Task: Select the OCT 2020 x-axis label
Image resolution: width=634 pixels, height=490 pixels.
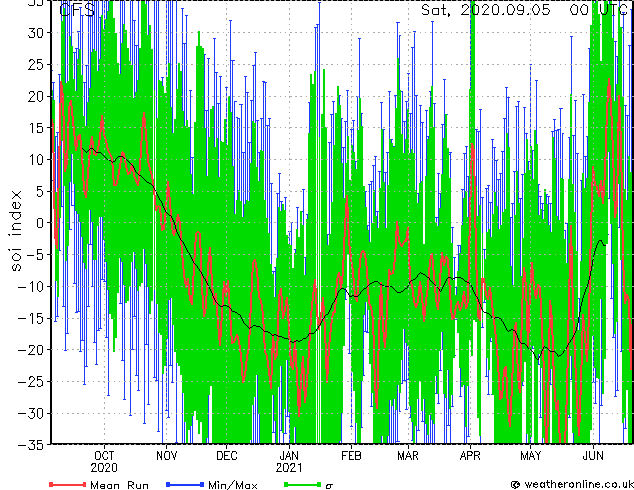Action: point(104,460)
